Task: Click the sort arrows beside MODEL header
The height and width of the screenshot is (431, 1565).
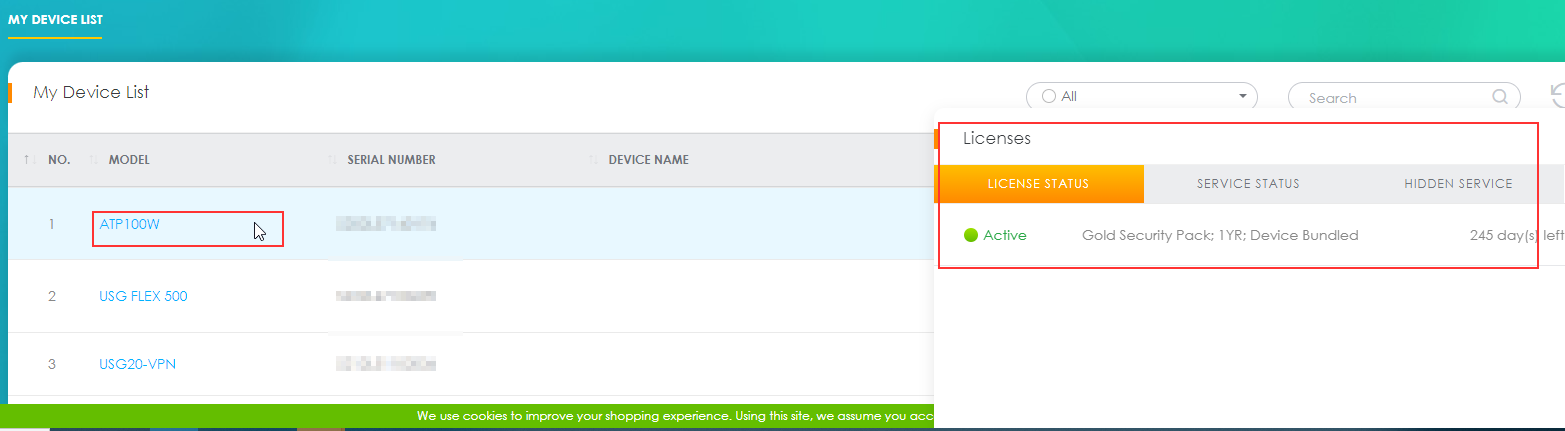Action: (95, 160)
